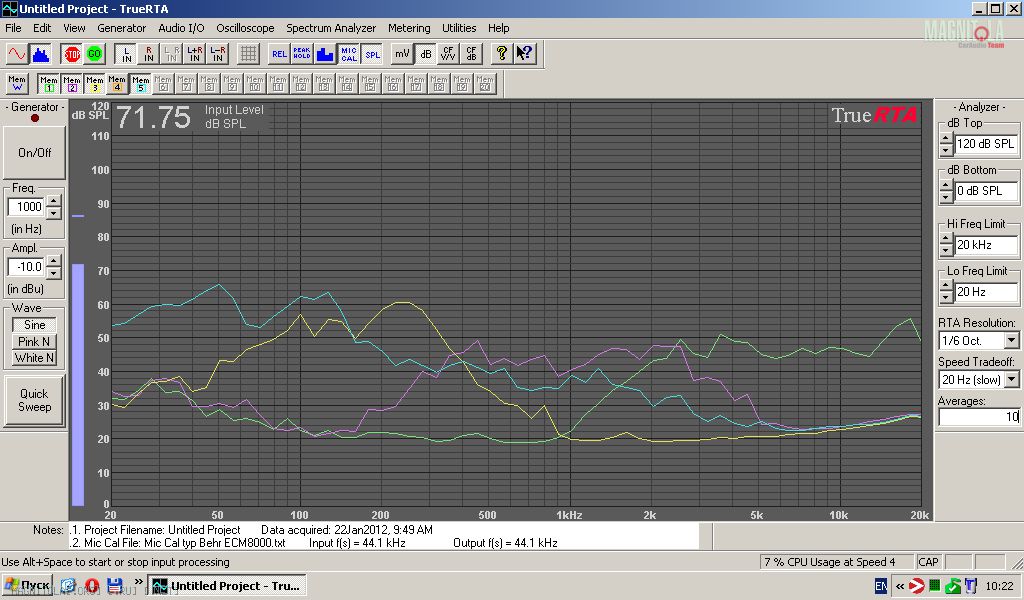This screenshot has width=1024, height=600.
Task: Decrease generator frequency with down arrow
Action: click(54, 213)
